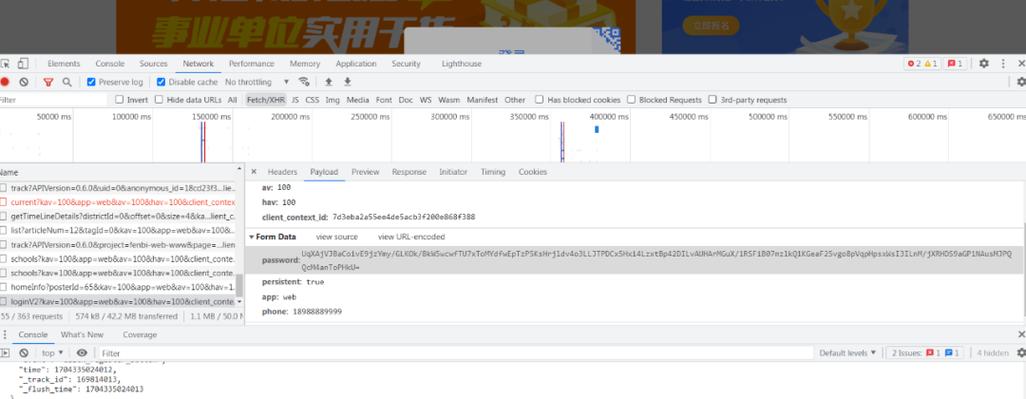The width and height of the screenshot is (1026, 399).
Task: Open the Lighthouse panel tab
Action: [461, 63]
